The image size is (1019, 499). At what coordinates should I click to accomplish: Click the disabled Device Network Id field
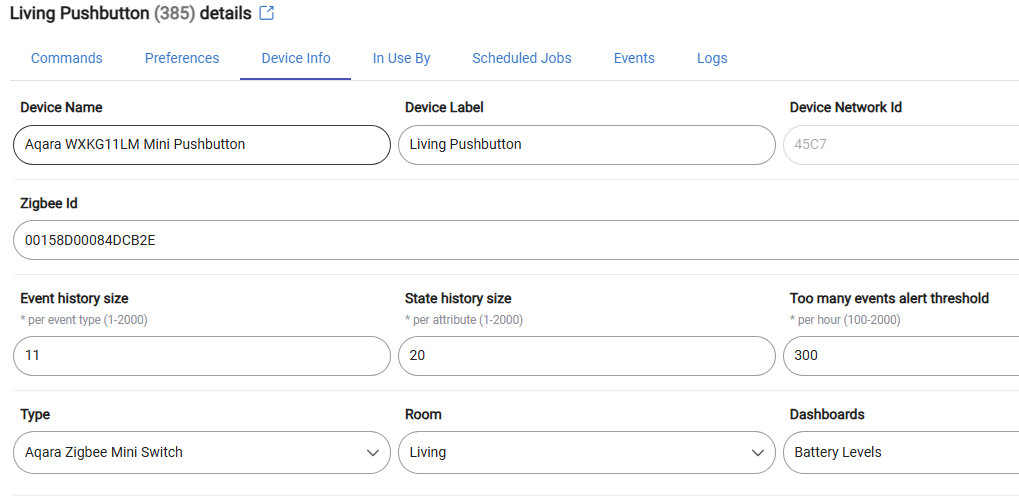(x=901, y=145)
